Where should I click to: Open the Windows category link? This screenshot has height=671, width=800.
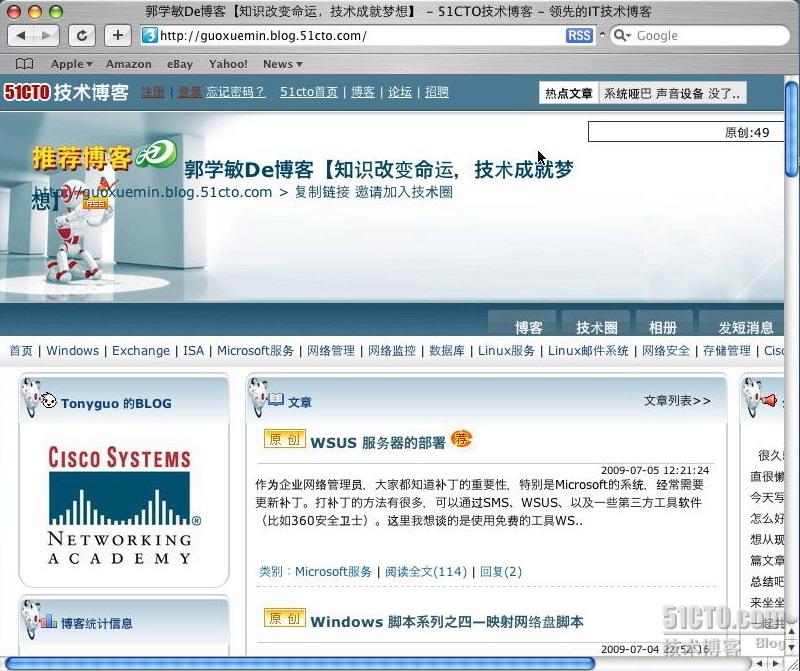coord(72,351)
